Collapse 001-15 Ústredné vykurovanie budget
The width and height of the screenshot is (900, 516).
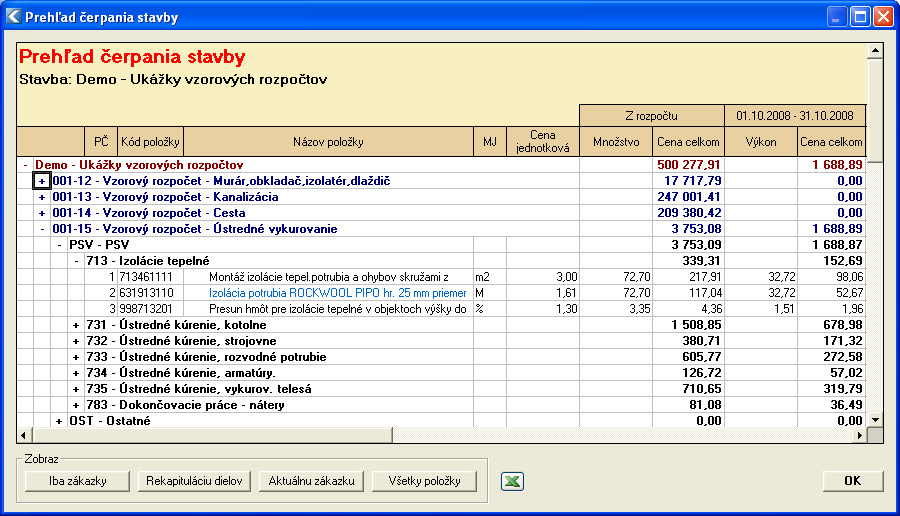tap(42, 229)
